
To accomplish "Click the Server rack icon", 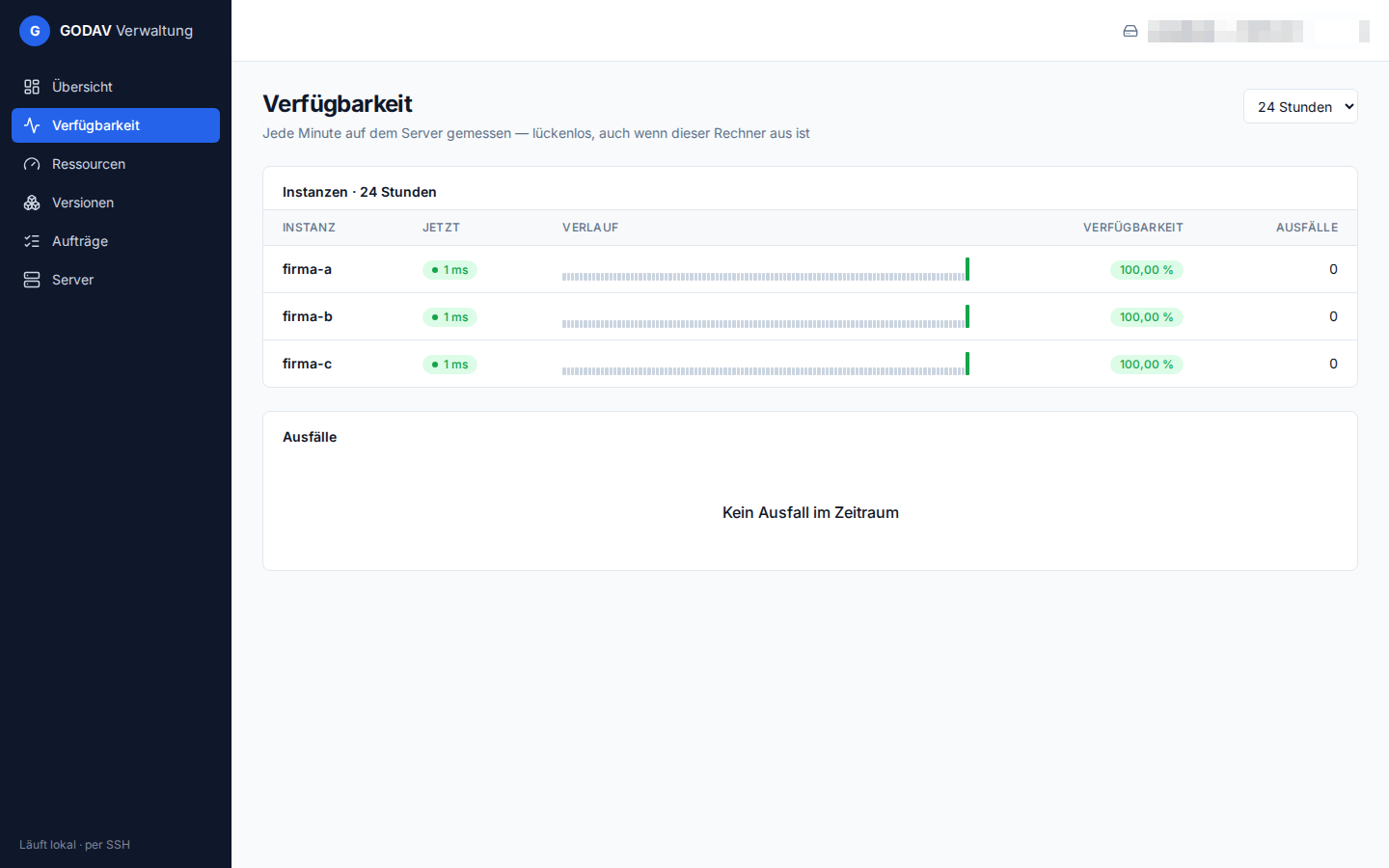I will tap(32, 280).
